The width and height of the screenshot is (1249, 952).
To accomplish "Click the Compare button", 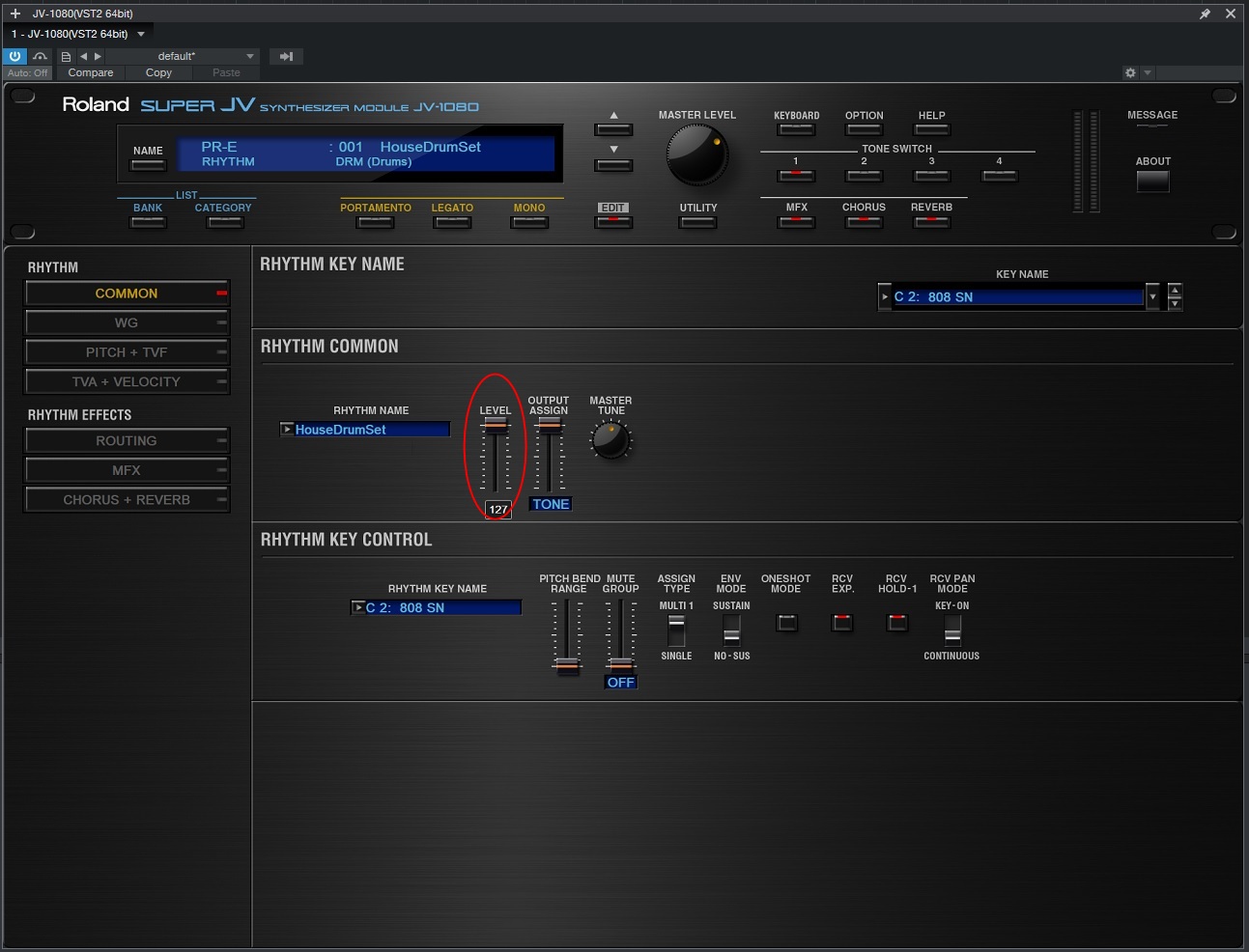I will point(91,72).
